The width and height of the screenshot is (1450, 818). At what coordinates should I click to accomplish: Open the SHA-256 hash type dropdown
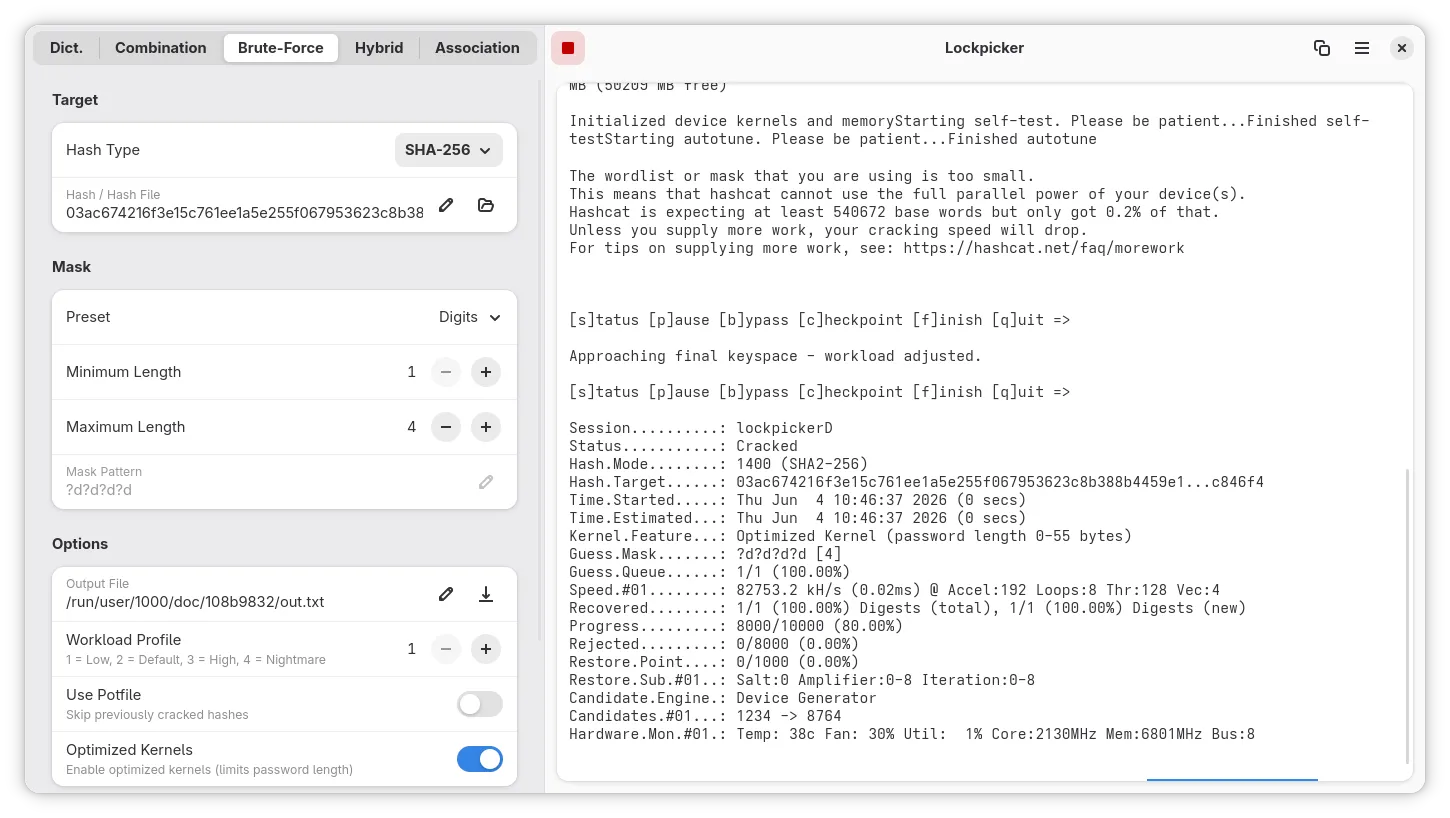449,150
